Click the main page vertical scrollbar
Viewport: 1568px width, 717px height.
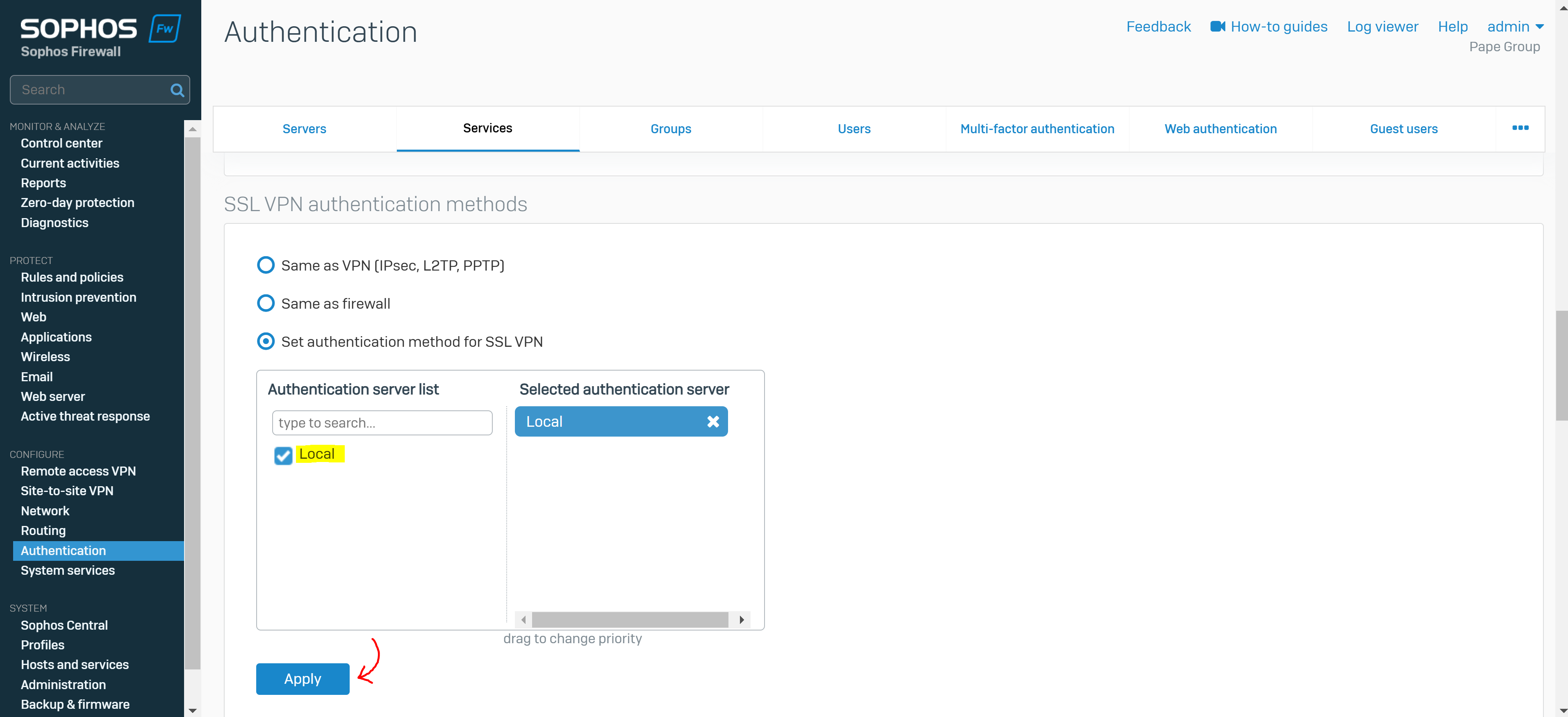click(x=1562, y=365)
